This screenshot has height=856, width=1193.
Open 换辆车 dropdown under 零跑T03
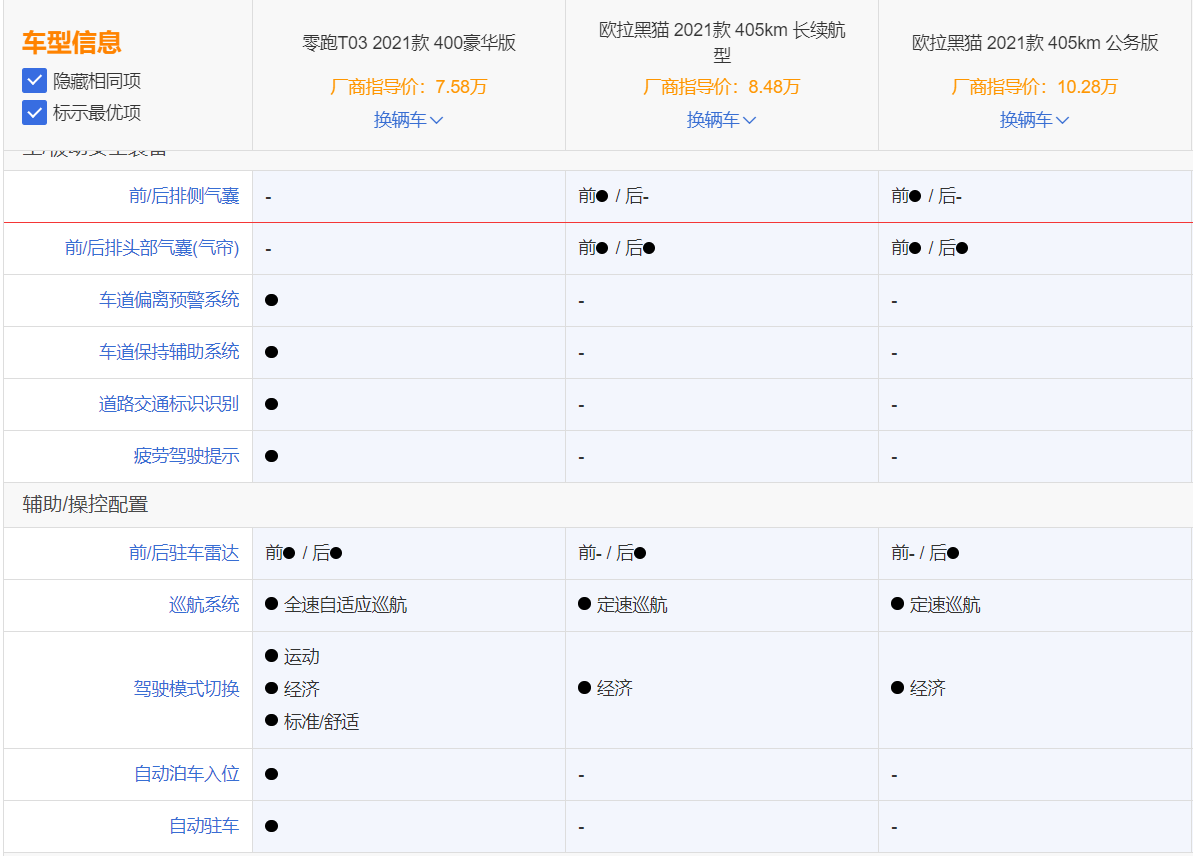409,119
